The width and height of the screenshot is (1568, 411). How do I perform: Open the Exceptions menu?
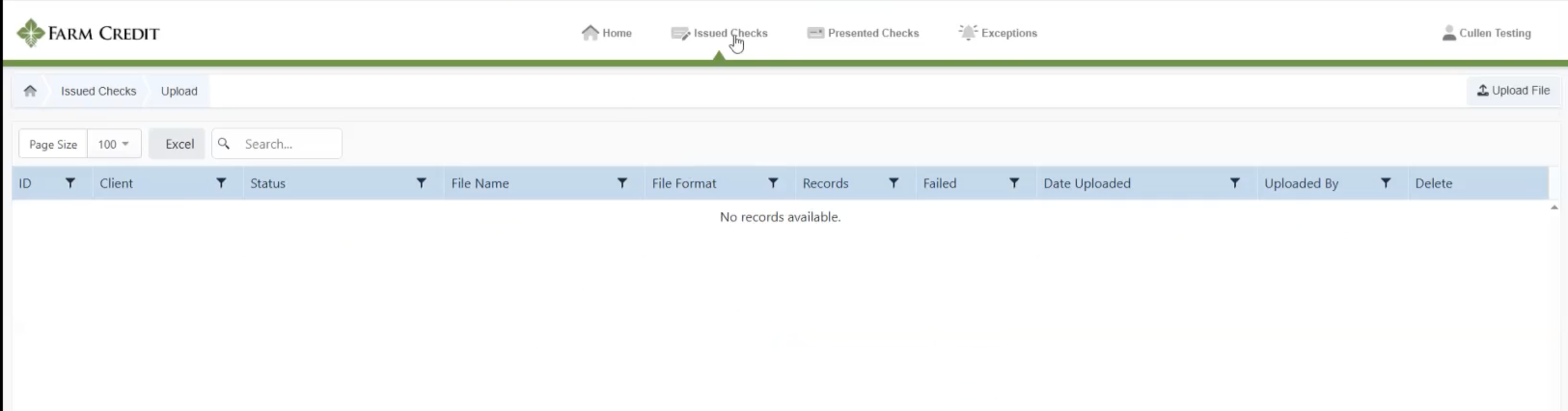coord(998,33)
